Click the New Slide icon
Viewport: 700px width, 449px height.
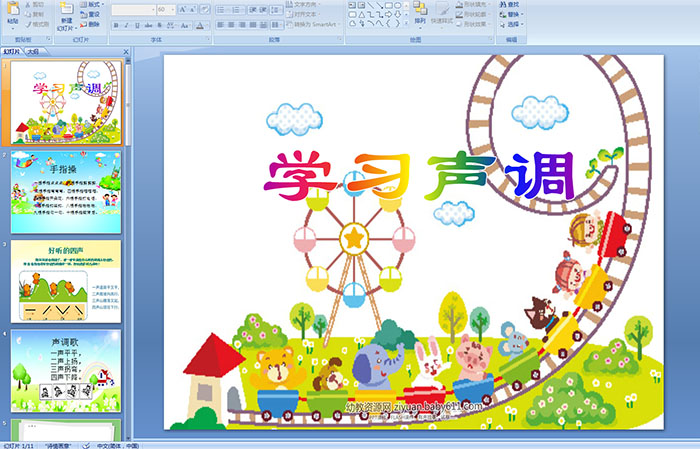(x=67, y=8)
